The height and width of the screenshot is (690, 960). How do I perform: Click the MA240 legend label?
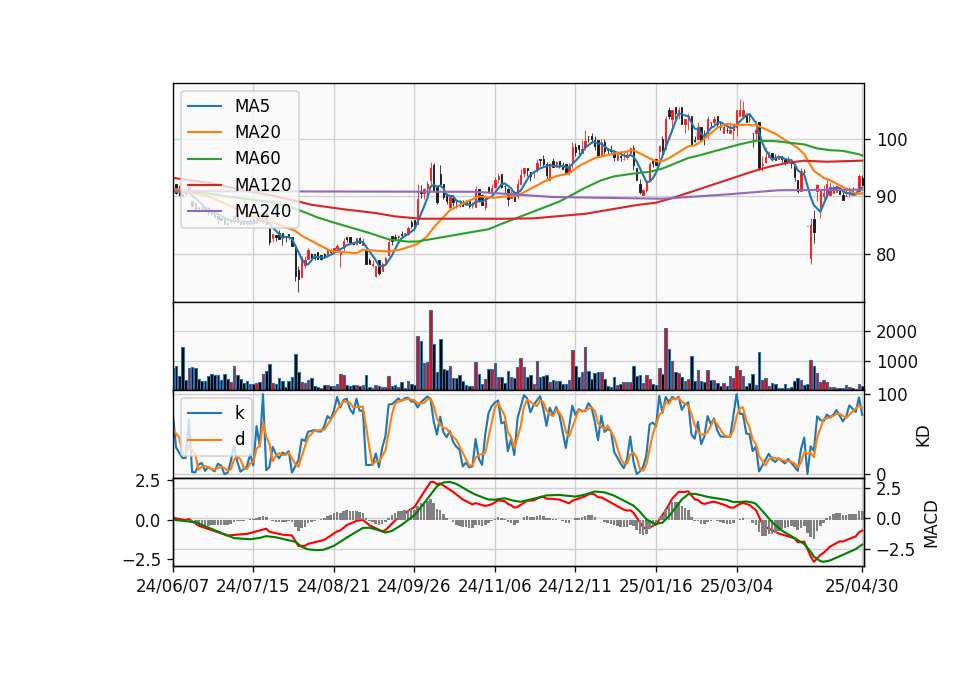(x=263, y=211)
